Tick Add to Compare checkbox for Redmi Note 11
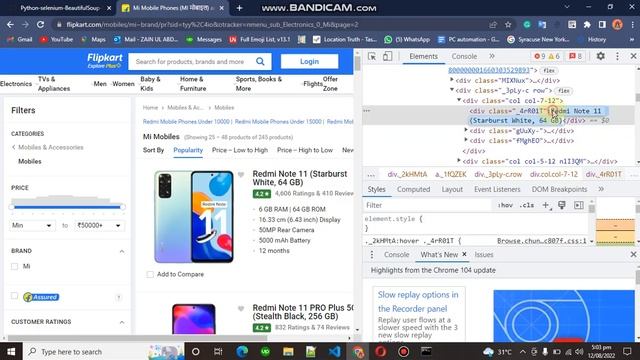 click(x=150, y=275)
